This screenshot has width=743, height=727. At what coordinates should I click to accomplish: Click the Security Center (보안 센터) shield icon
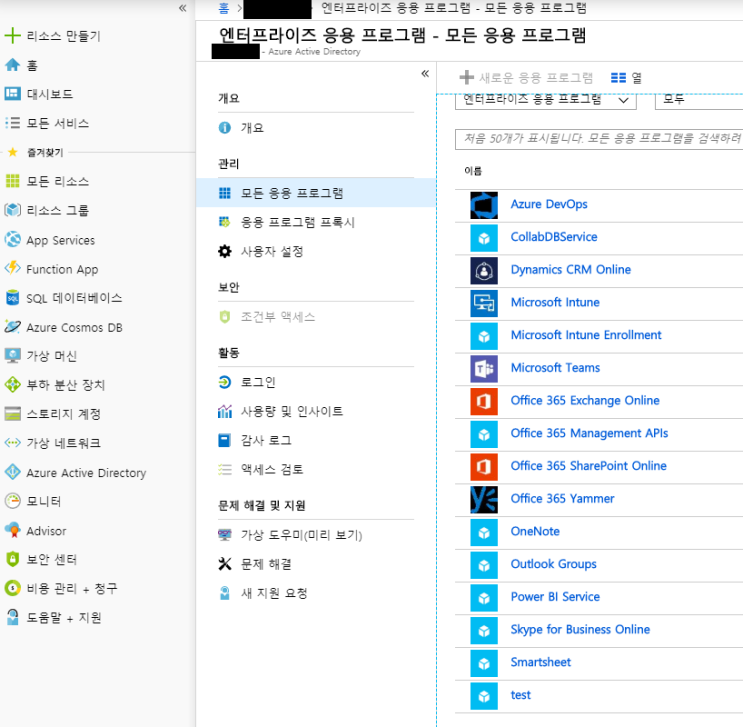point(12,559)
